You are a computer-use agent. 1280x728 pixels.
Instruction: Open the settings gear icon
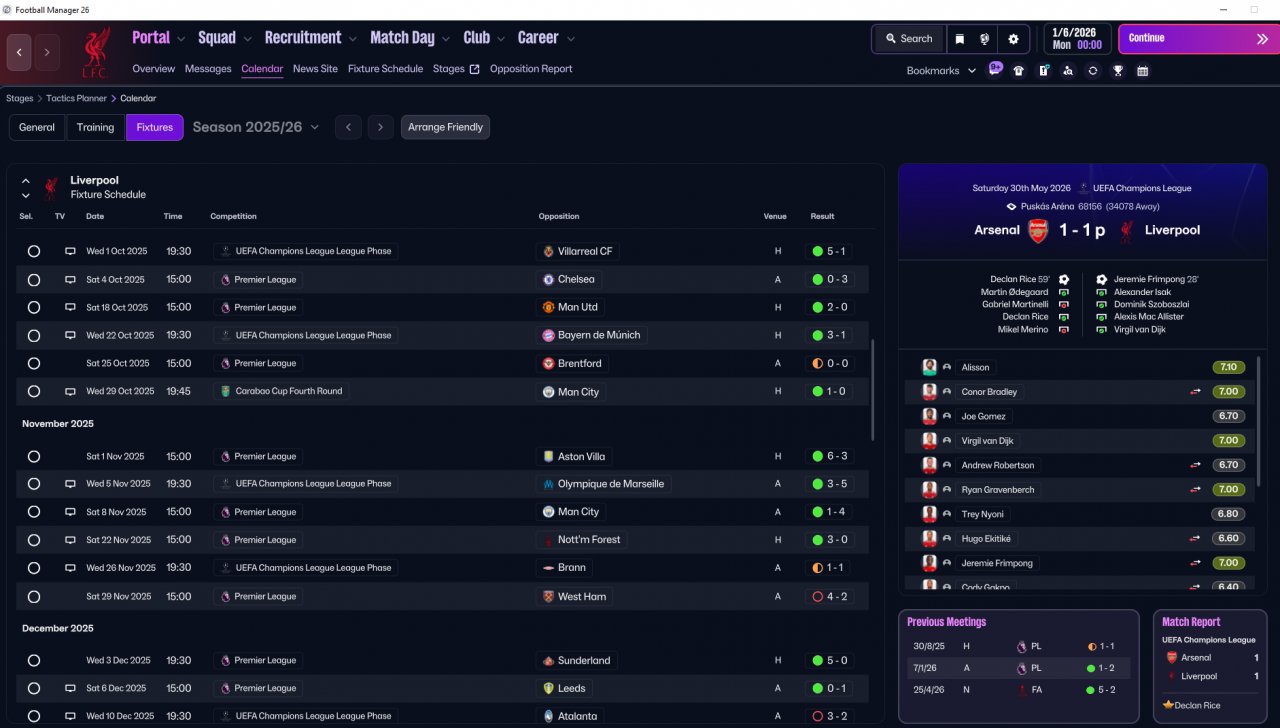tap(1013, 39)
